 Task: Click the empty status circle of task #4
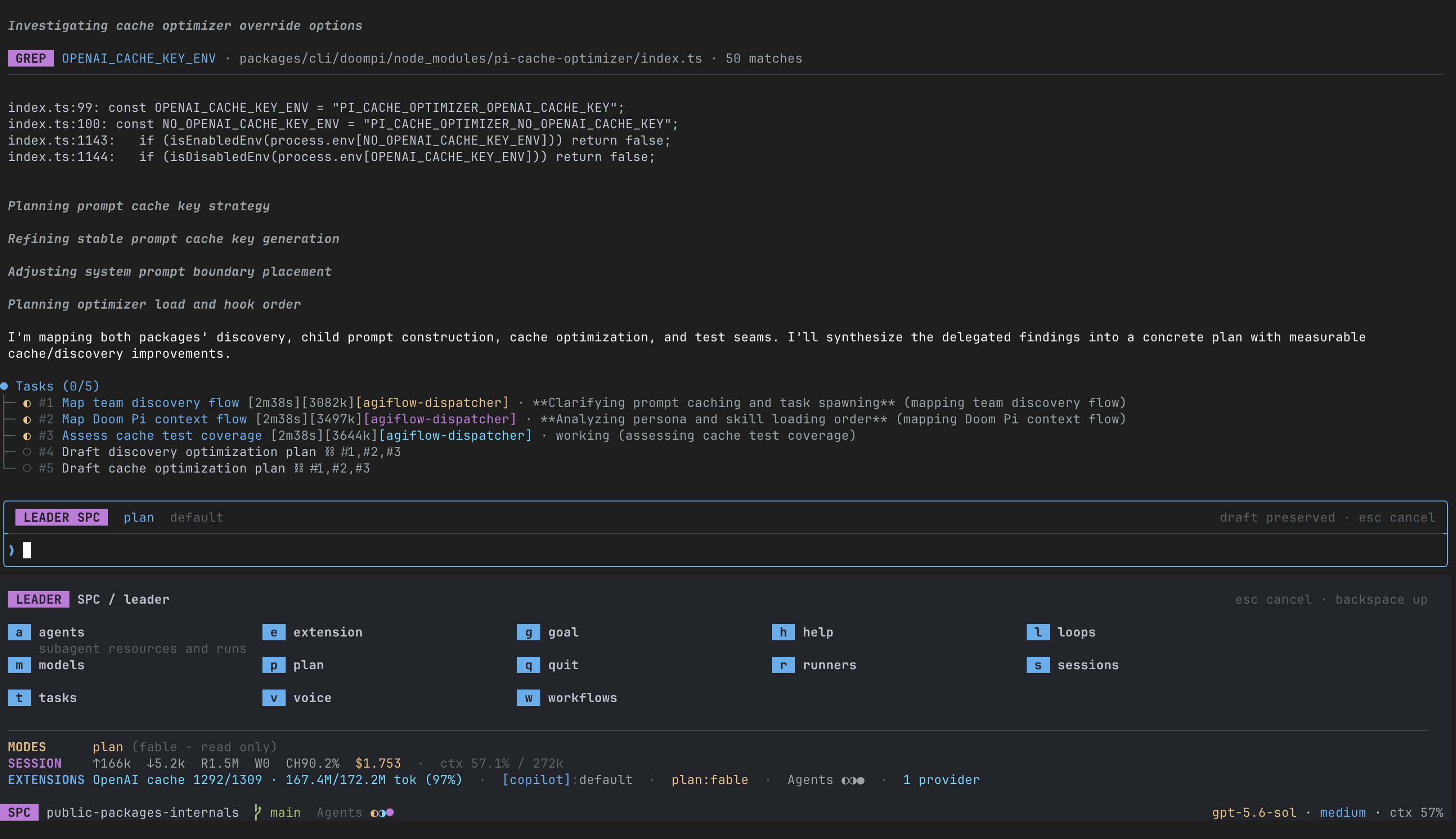pos(27,452)
